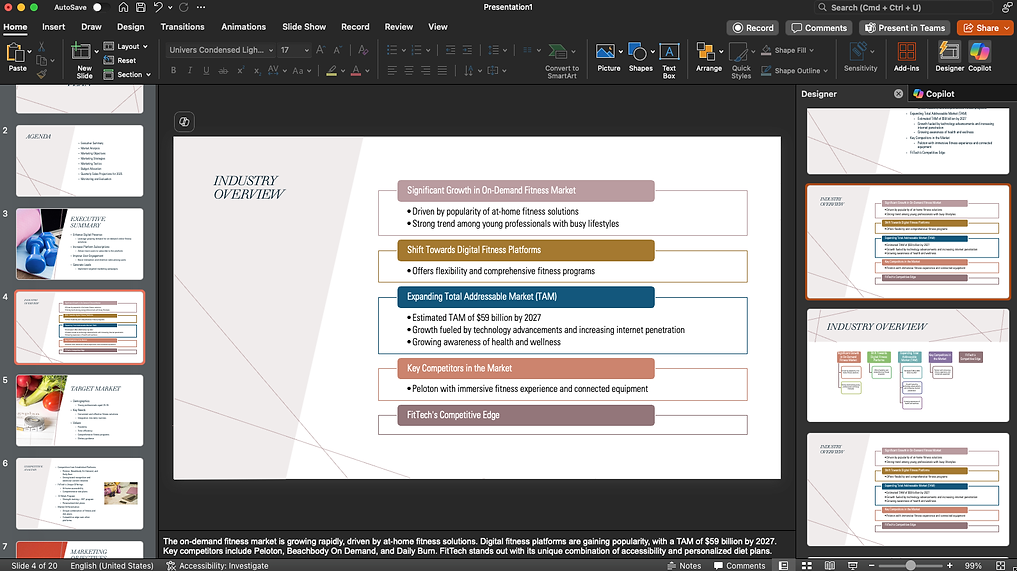Apply bold formatting
Image resolution: width=1017 pixels, height=571 pixels.
(x=173, y=70)
